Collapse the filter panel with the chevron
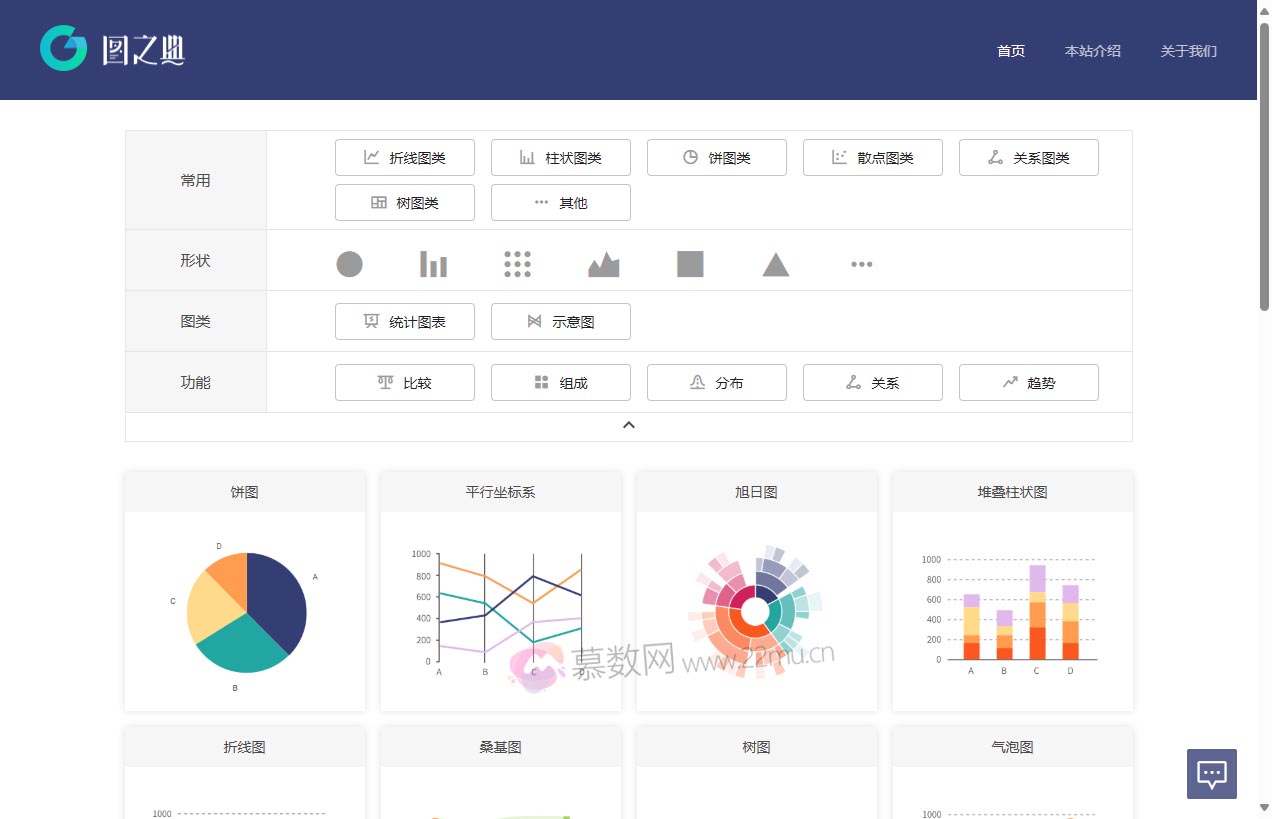This screenshot has height=819, width=1272. [x=628, y=424]
